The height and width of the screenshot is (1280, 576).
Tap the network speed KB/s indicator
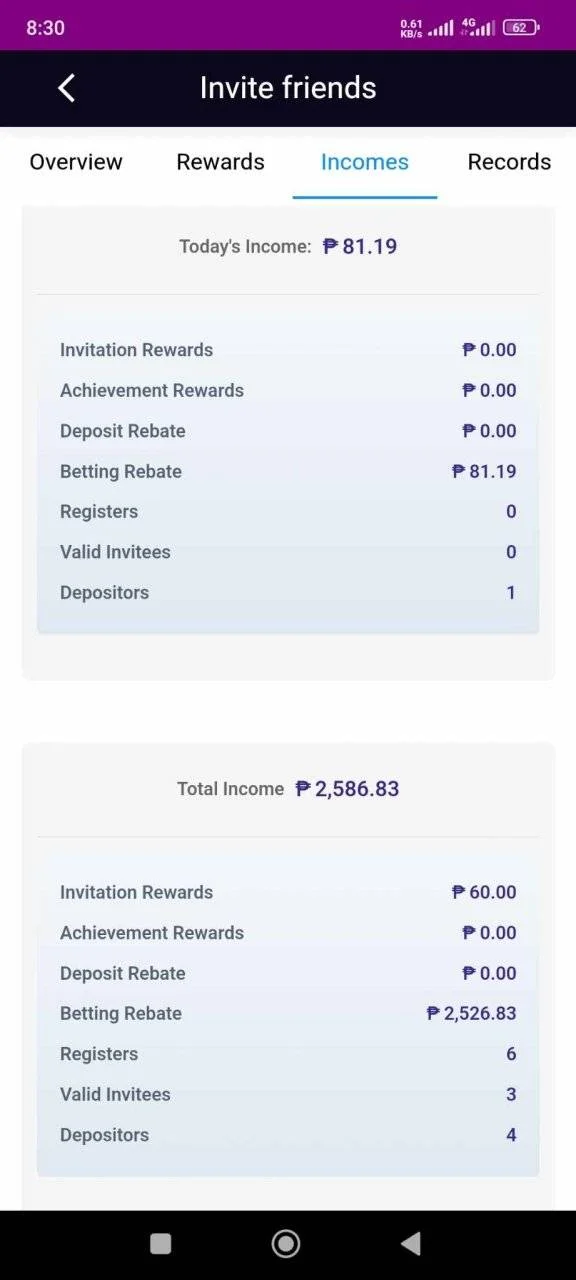tap(411, 28)
